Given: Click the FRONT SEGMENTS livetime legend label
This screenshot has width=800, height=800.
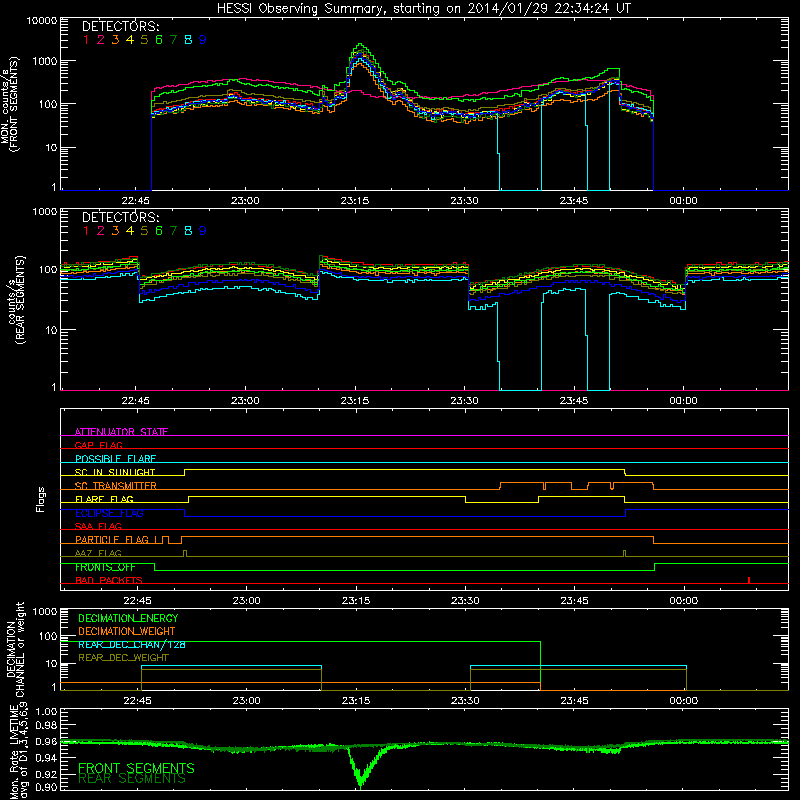Looking at the screenshot, I should coord(136,768).
